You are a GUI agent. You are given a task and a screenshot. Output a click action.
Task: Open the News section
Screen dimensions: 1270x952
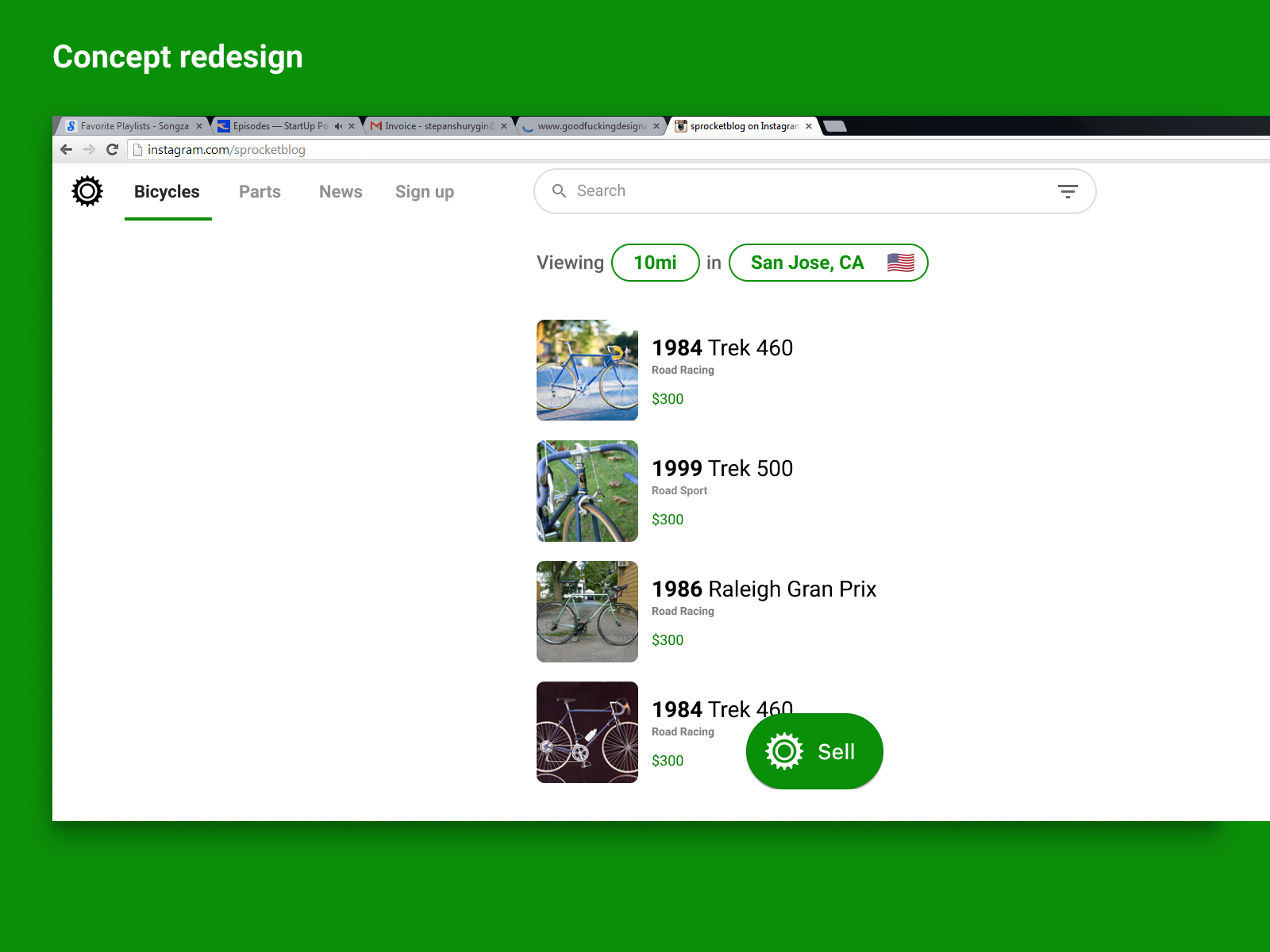coord(340,191)
